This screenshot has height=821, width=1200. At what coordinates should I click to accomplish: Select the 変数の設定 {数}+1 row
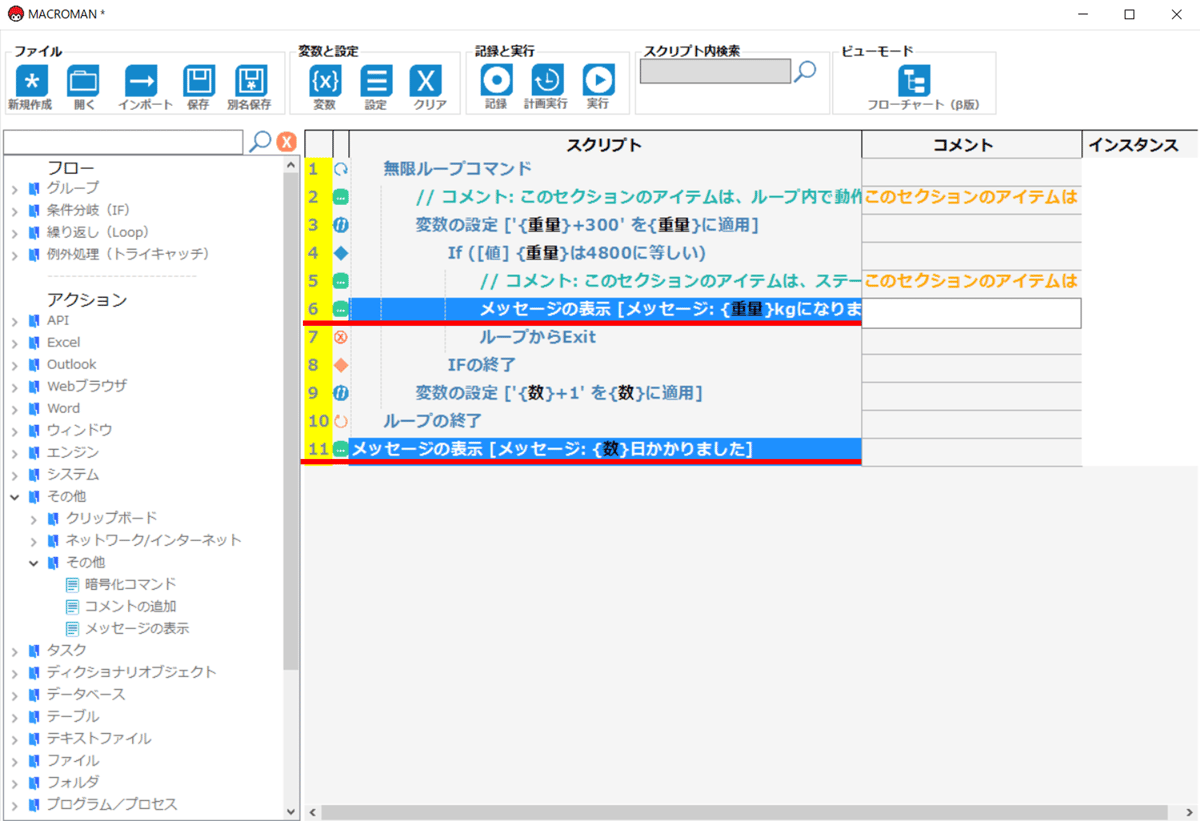coord(605,393)
